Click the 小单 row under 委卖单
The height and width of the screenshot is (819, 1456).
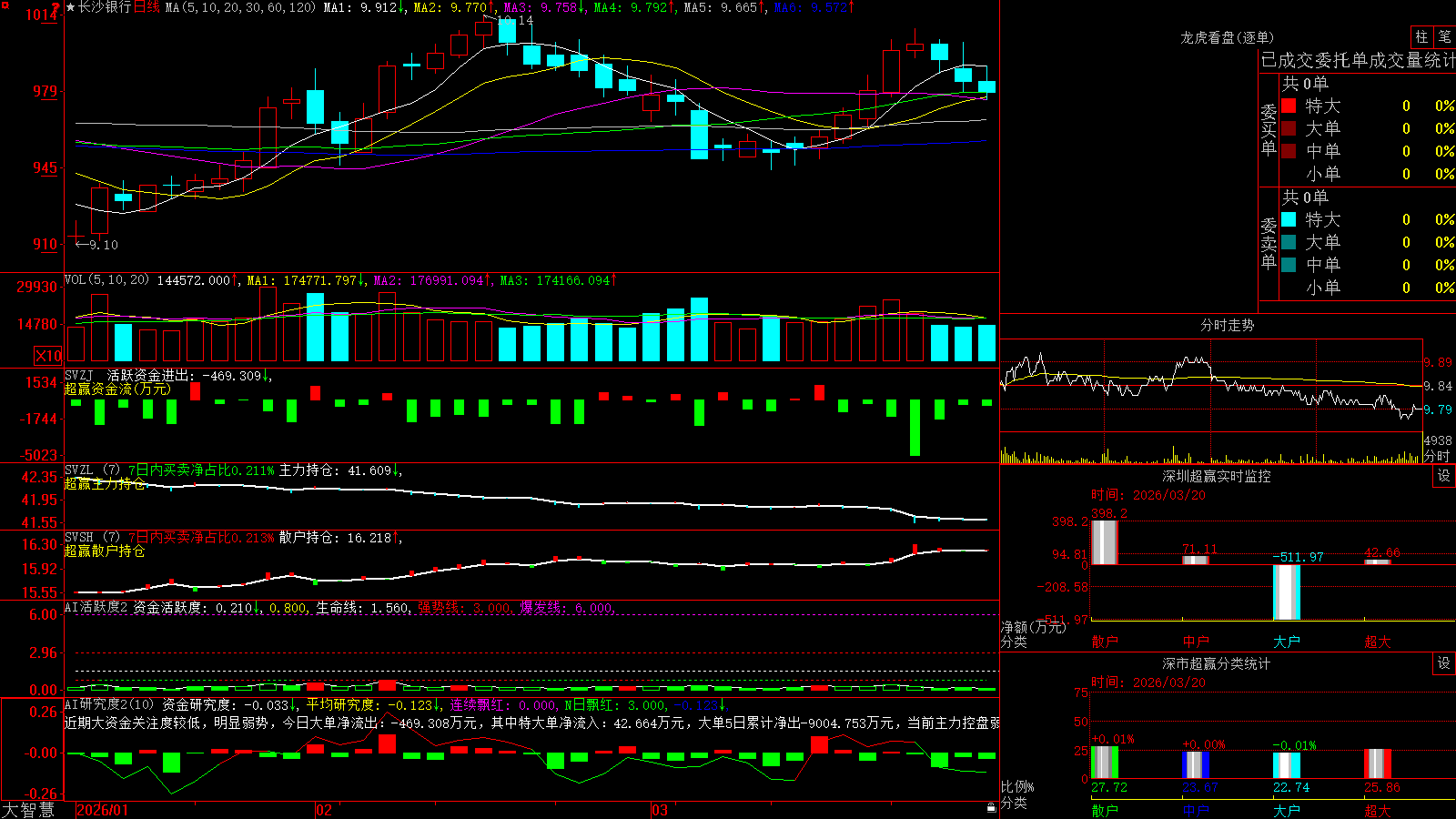point(1368,288)
